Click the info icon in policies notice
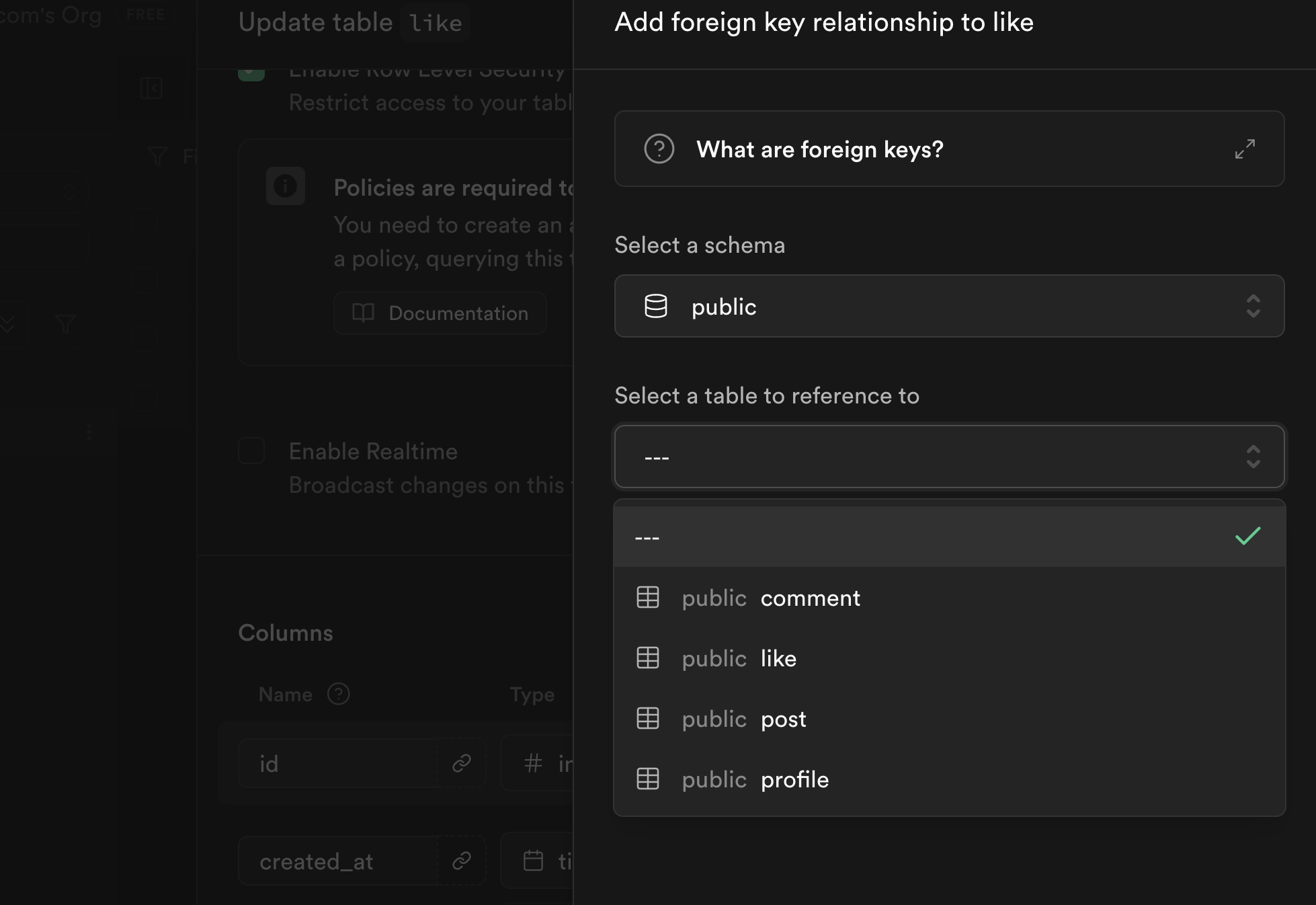The width and height of the screenshot is (1316, 905). click(285, 186)
